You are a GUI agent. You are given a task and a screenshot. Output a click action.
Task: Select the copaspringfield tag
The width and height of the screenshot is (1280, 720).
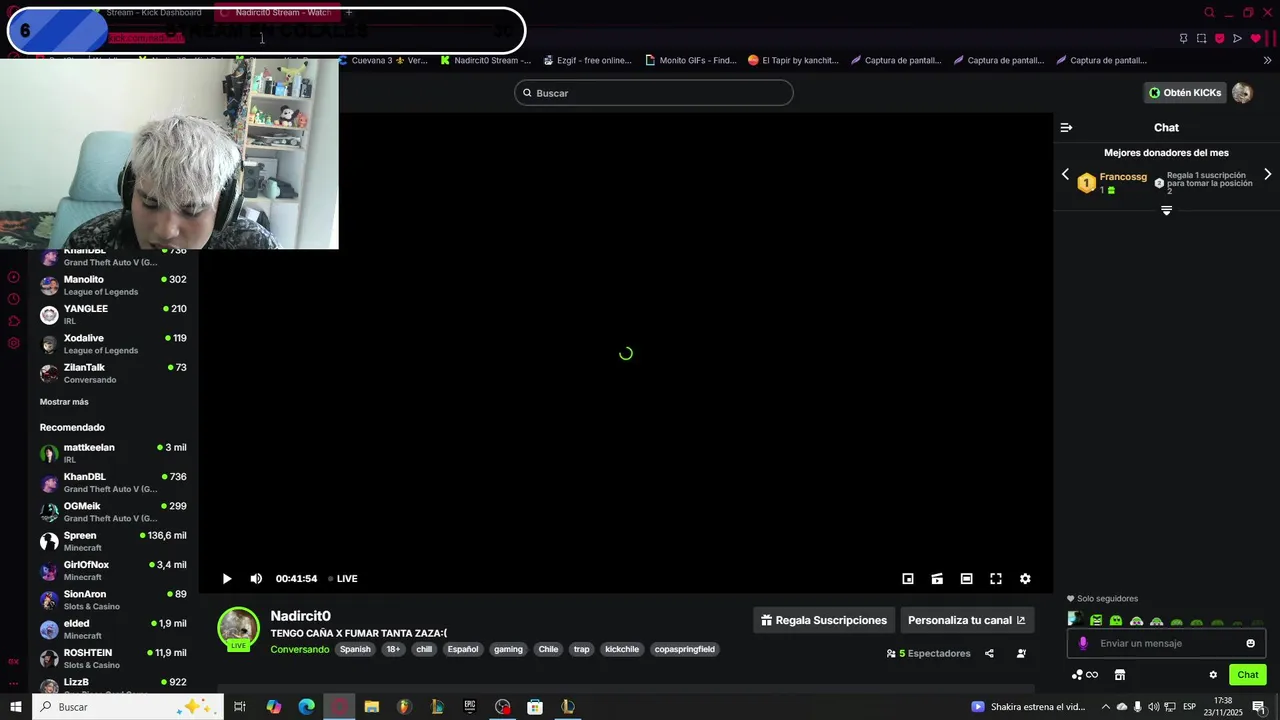(x=685, y=649)
